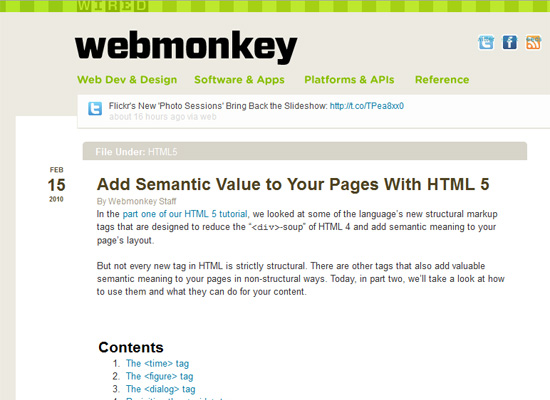
Task: Click the 'Contents' heading
Action: [x=131, y=347]
